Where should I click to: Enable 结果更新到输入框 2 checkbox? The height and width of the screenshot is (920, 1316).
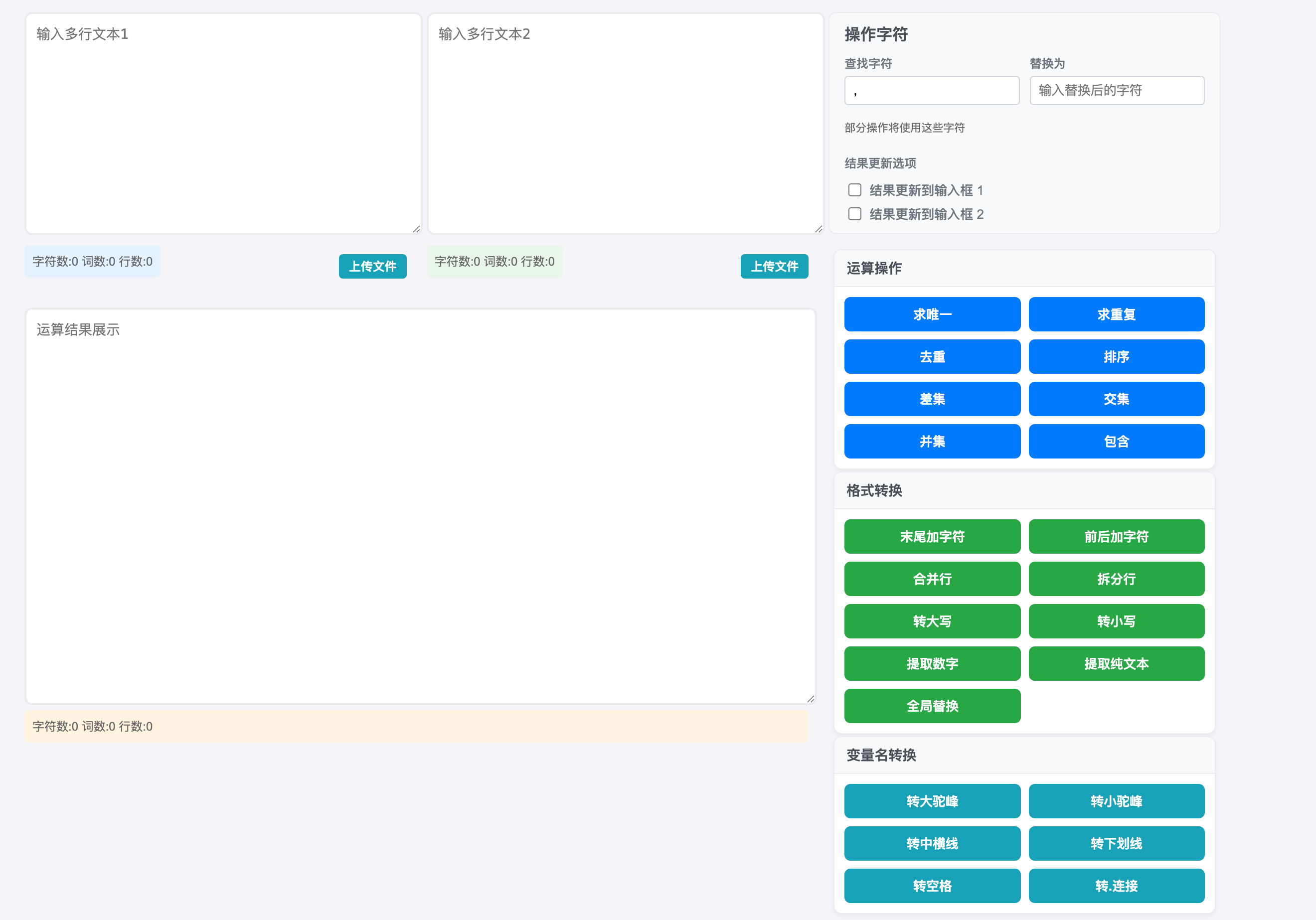(x=854, y=214)
